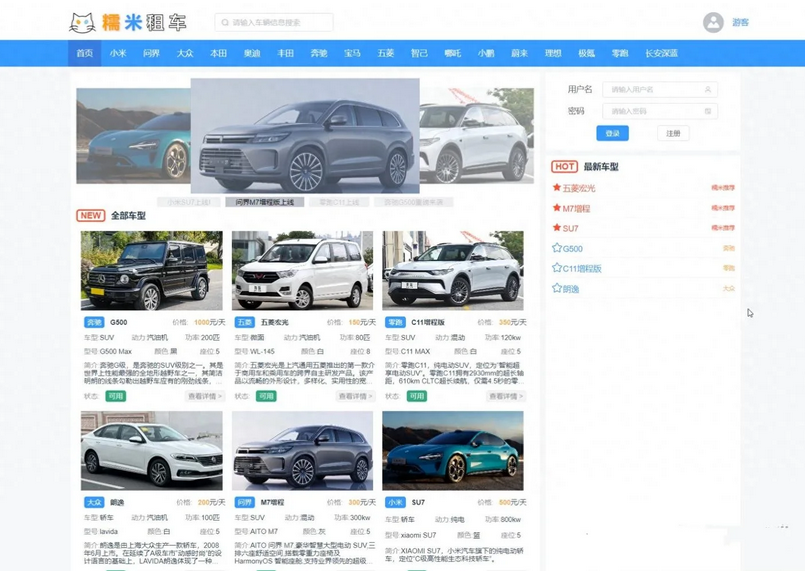Select 智己 in the navigation bar

tap(419, 53)
